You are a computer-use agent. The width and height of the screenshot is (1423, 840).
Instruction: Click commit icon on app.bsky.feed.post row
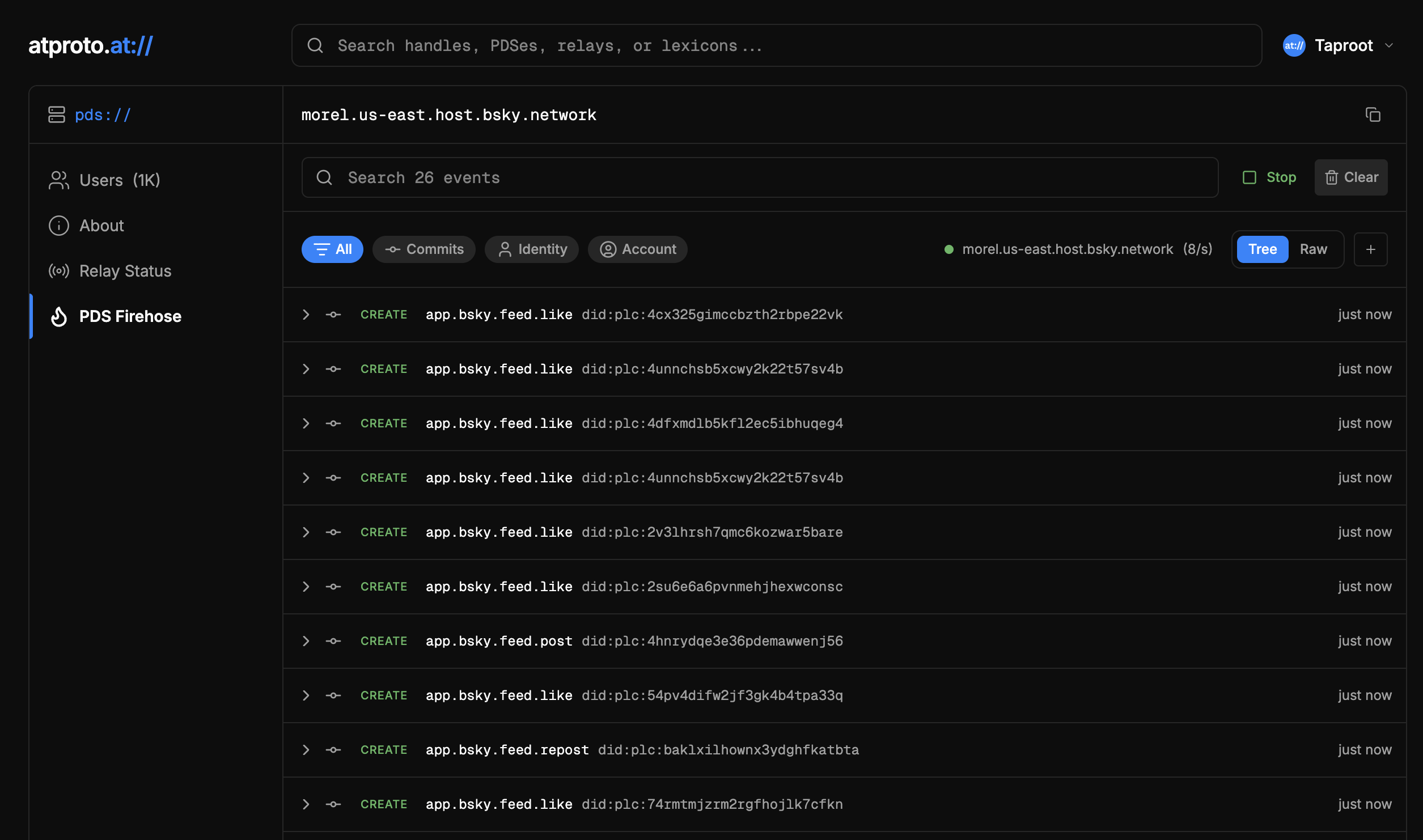333,641
